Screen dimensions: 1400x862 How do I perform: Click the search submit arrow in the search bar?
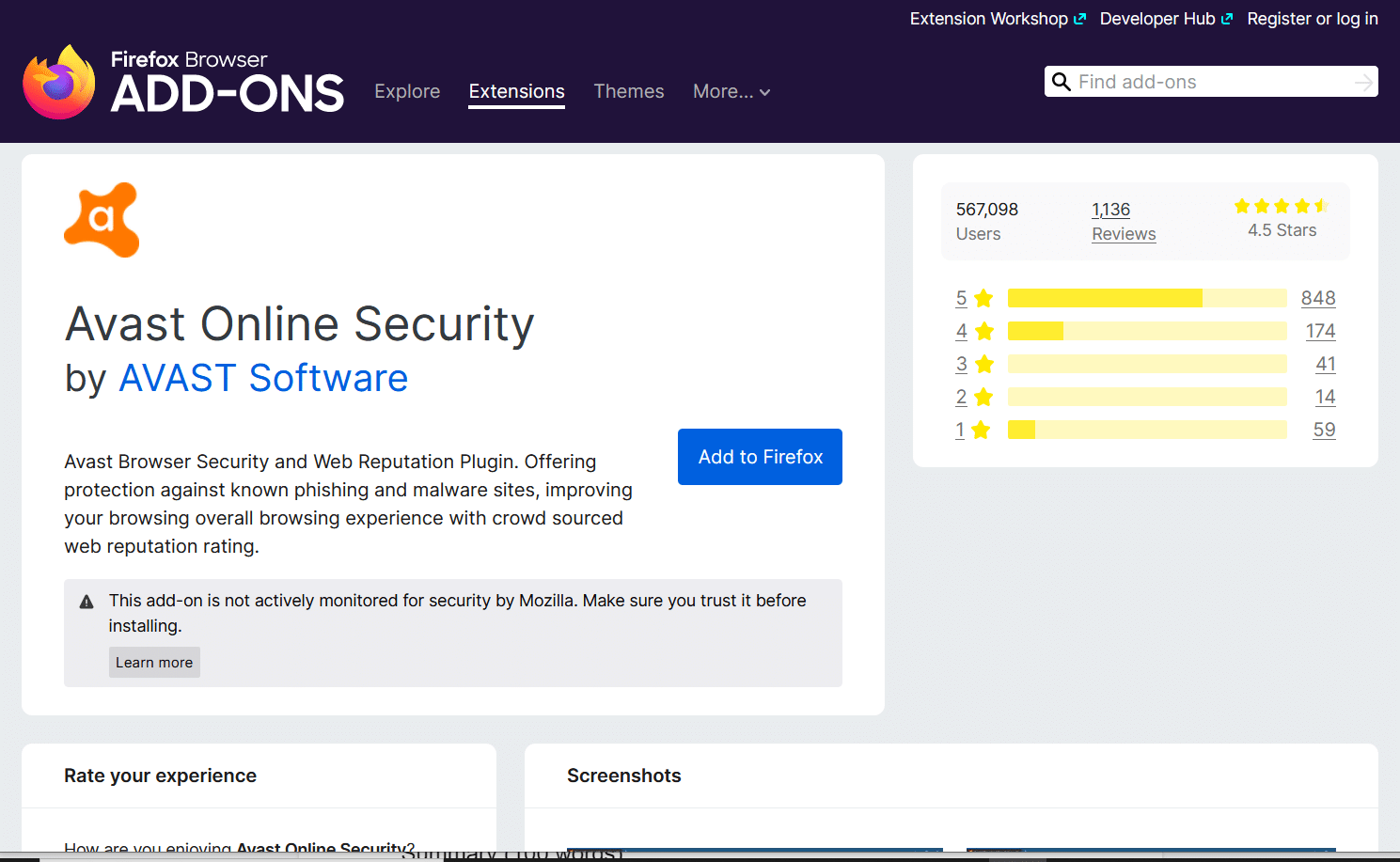1363,82
